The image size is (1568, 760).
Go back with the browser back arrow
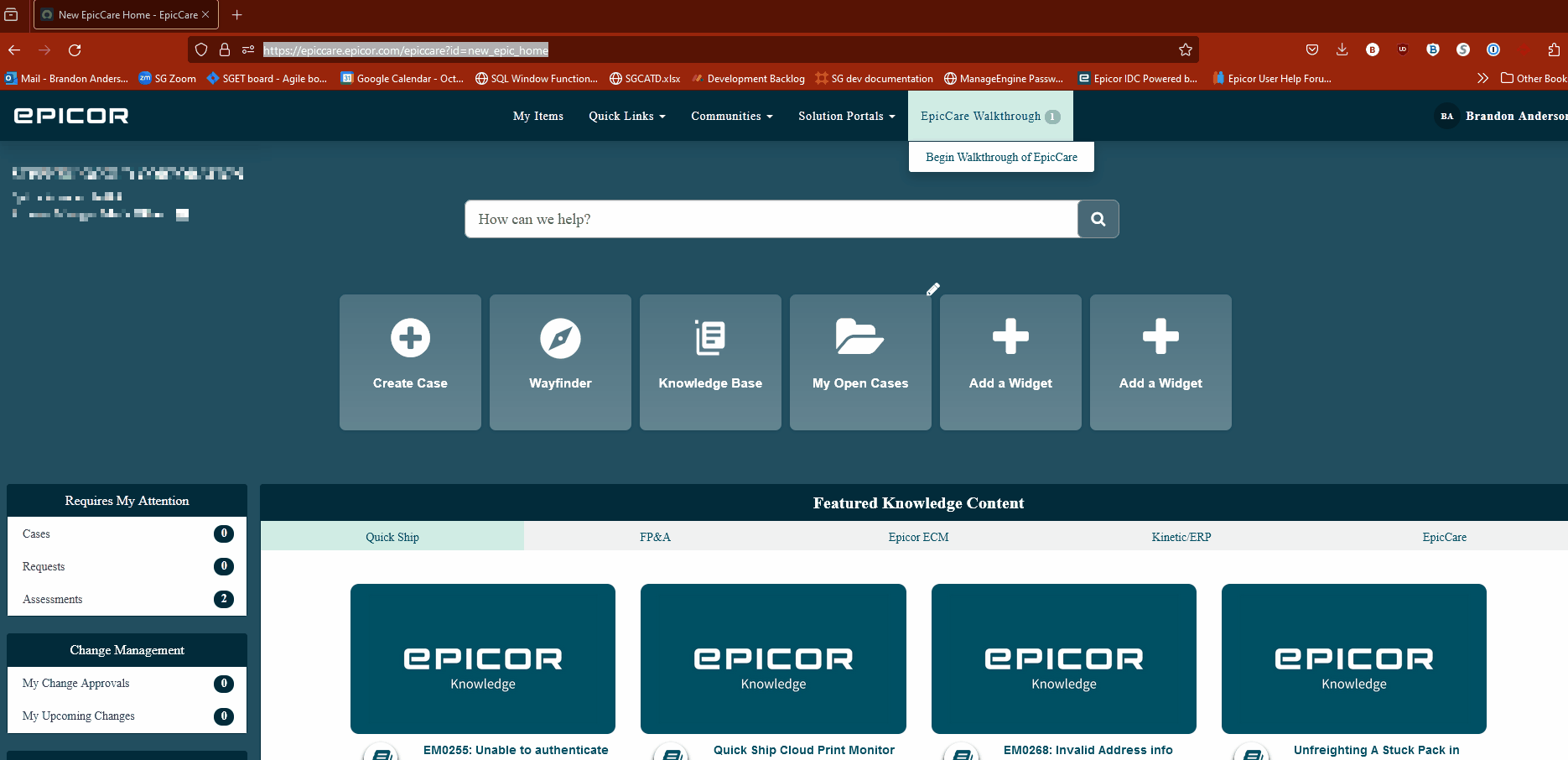(x=14, y=50)
